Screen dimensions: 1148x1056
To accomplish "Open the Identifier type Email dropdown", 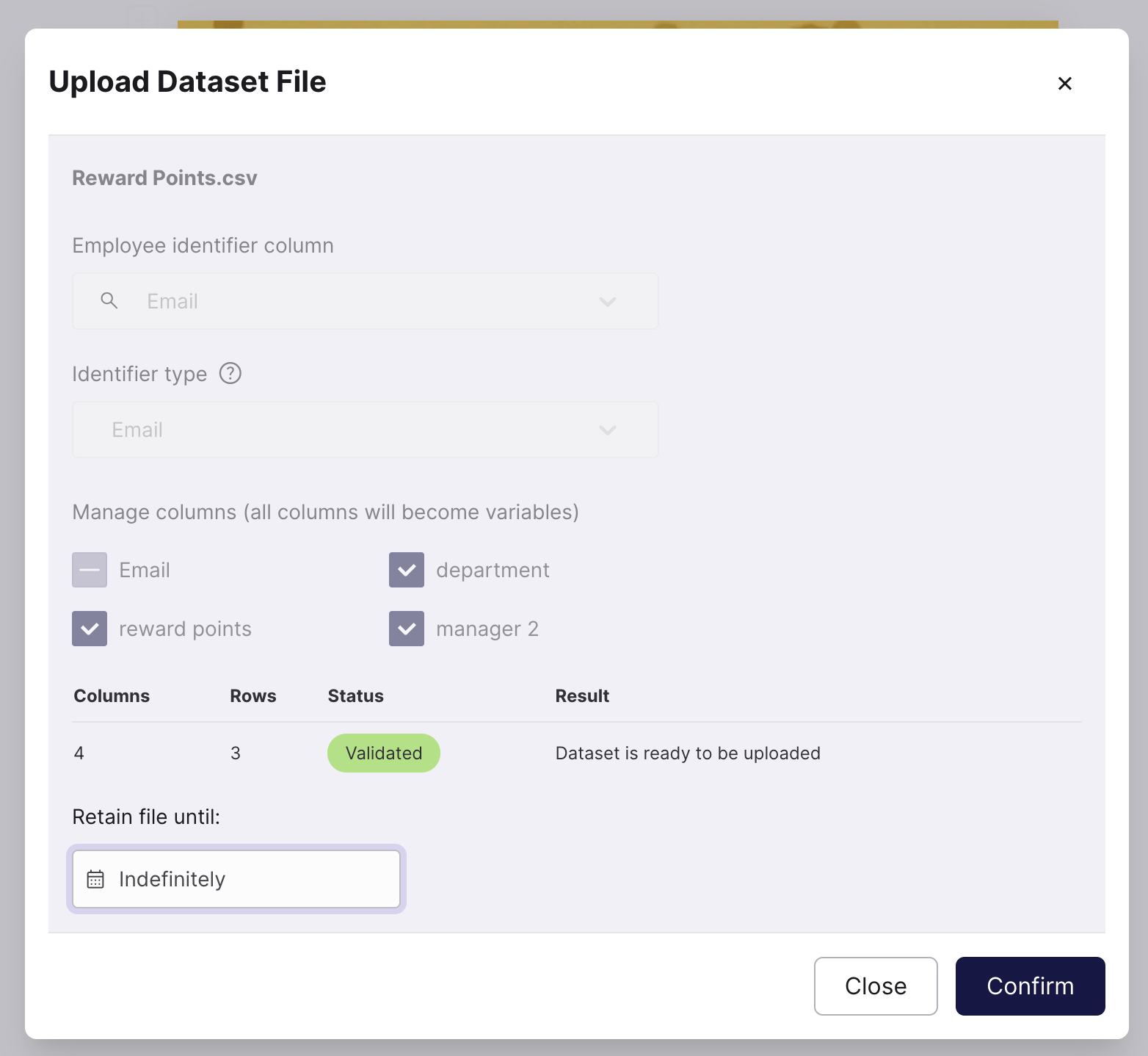I will [365, 430].
